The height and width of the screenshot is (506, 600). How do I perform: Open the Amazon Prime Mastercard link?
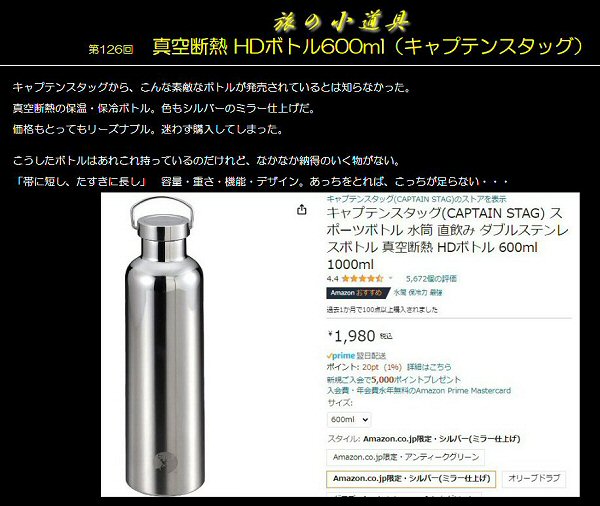pos(419,391)
